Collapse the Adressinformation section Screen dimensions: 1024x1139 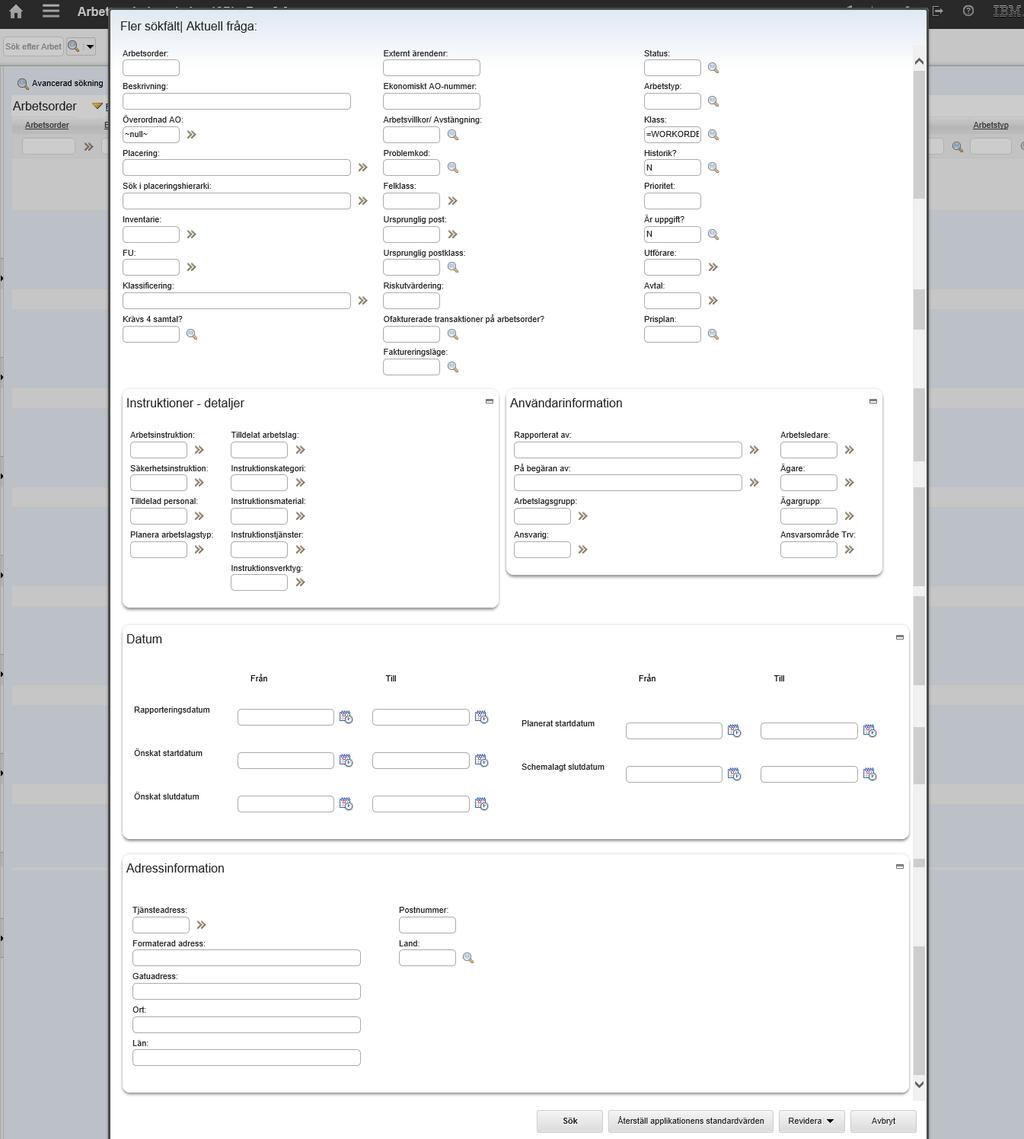coord(900,866)
